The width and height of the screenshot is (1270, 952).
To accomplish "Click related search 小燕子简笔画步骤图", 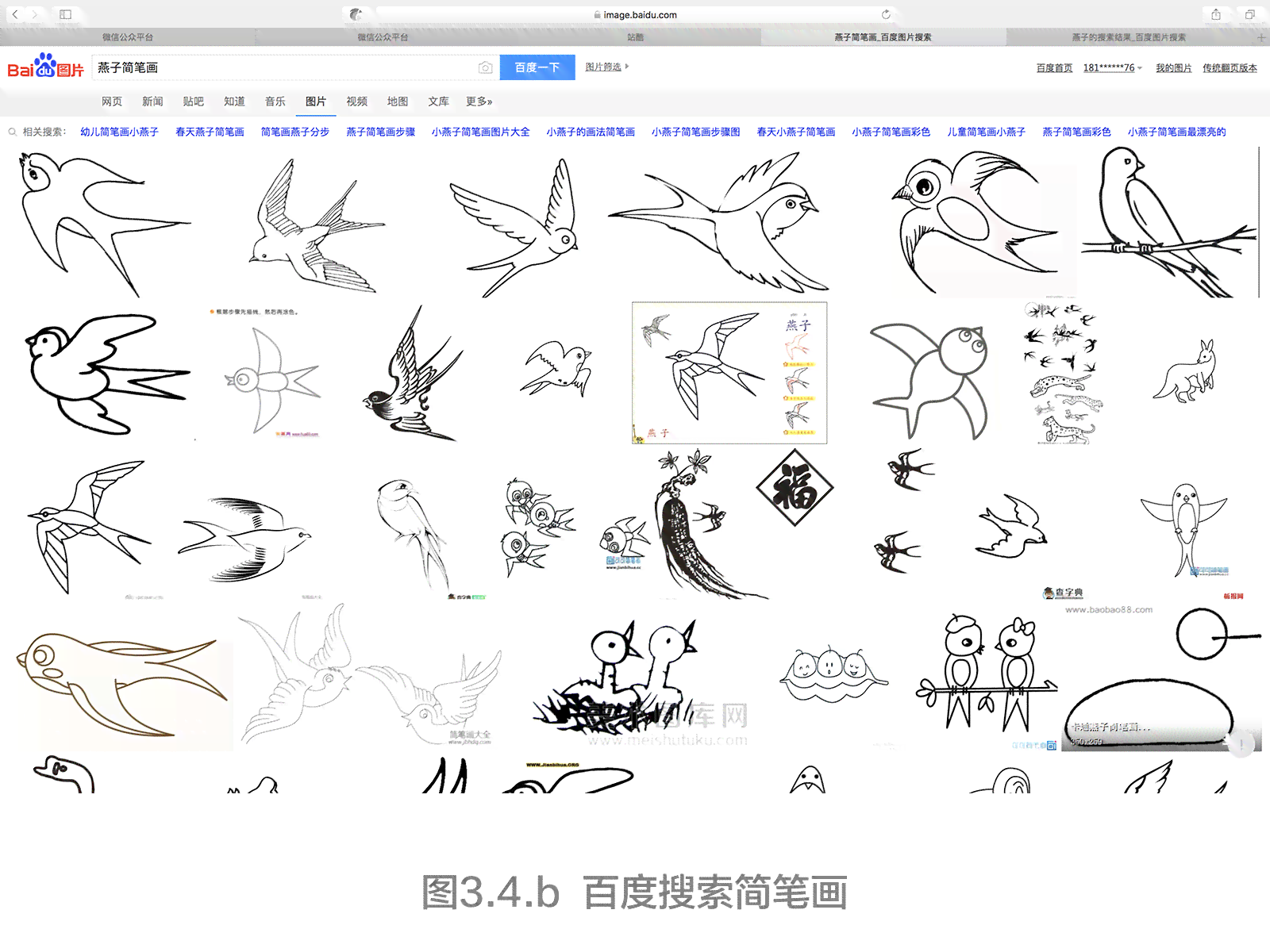I will click(695, 132).
